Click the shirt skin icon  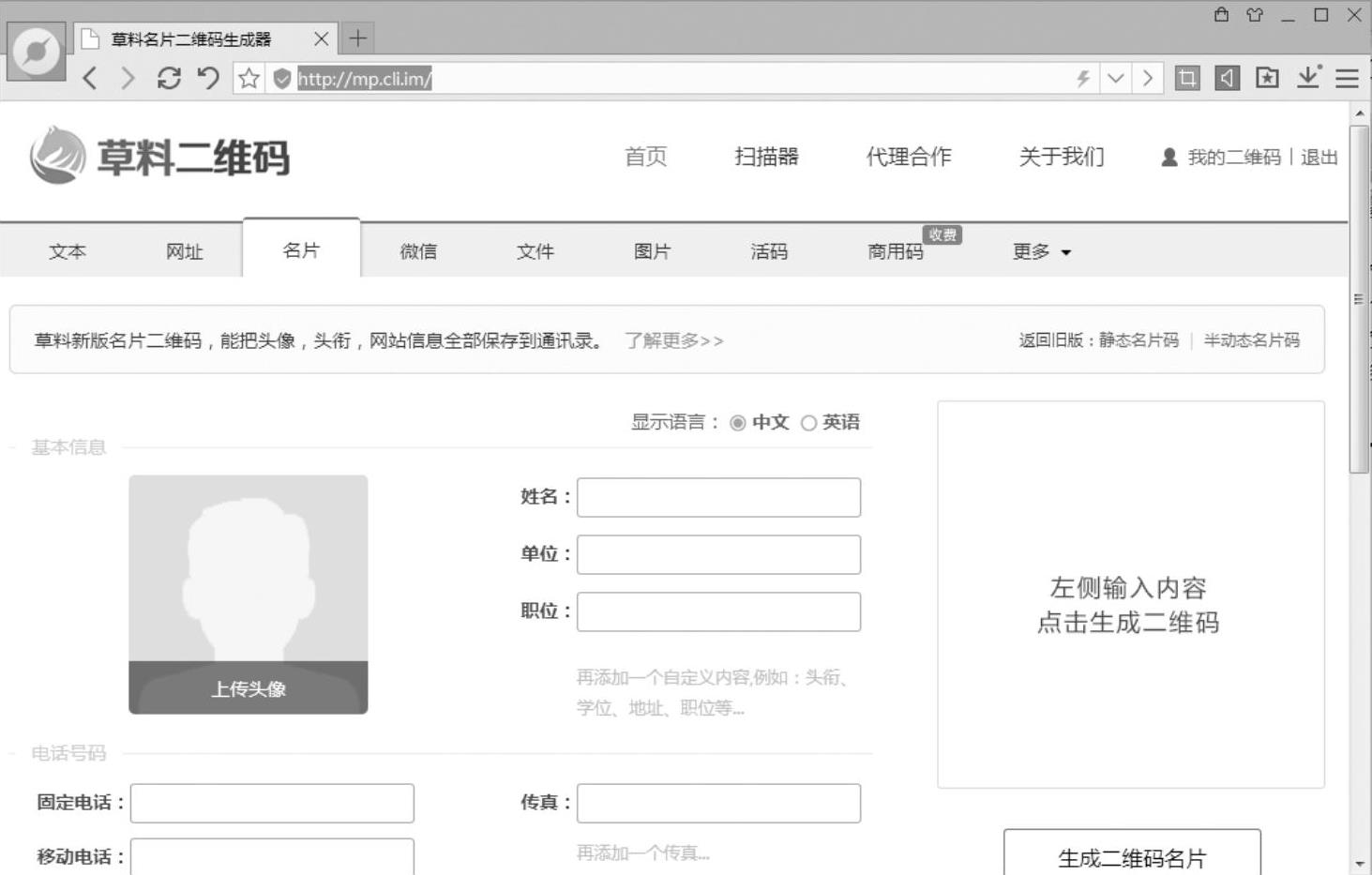[1255, 14]
